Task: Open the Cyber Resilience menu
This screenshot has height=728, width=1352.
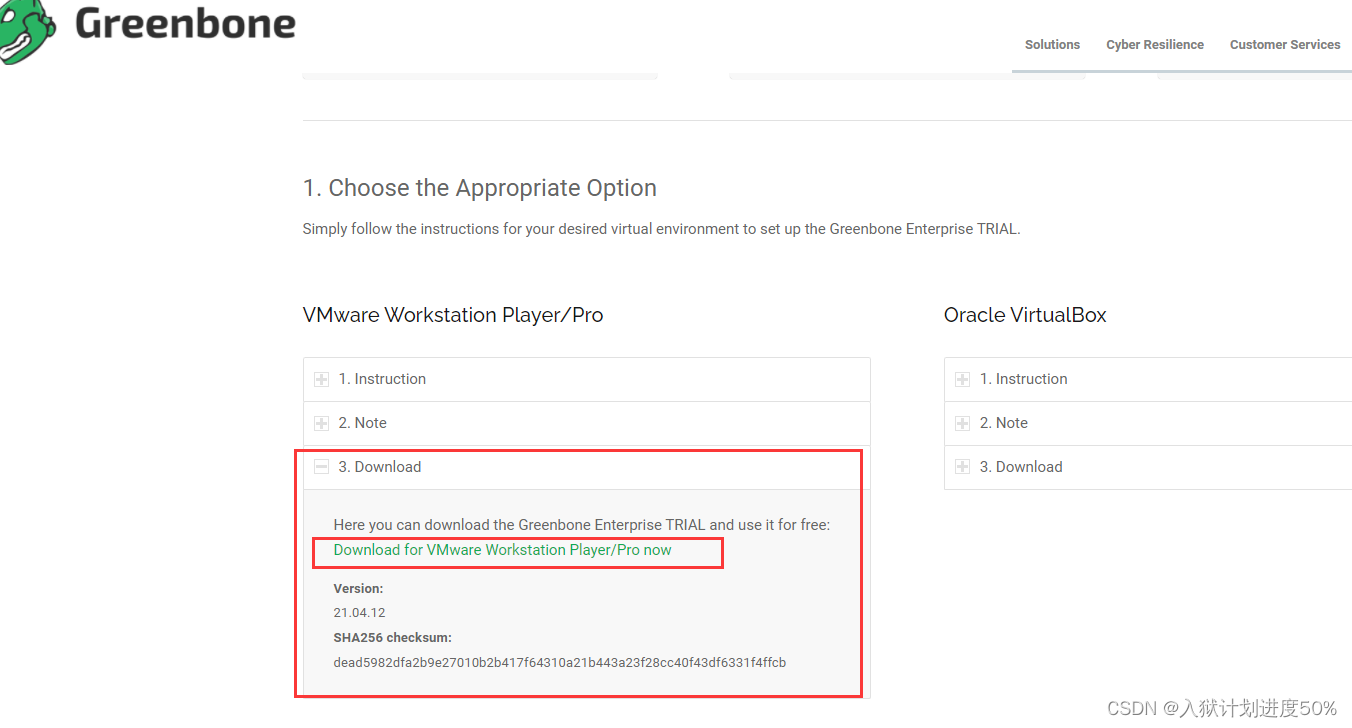Action: pos(1155,45)
